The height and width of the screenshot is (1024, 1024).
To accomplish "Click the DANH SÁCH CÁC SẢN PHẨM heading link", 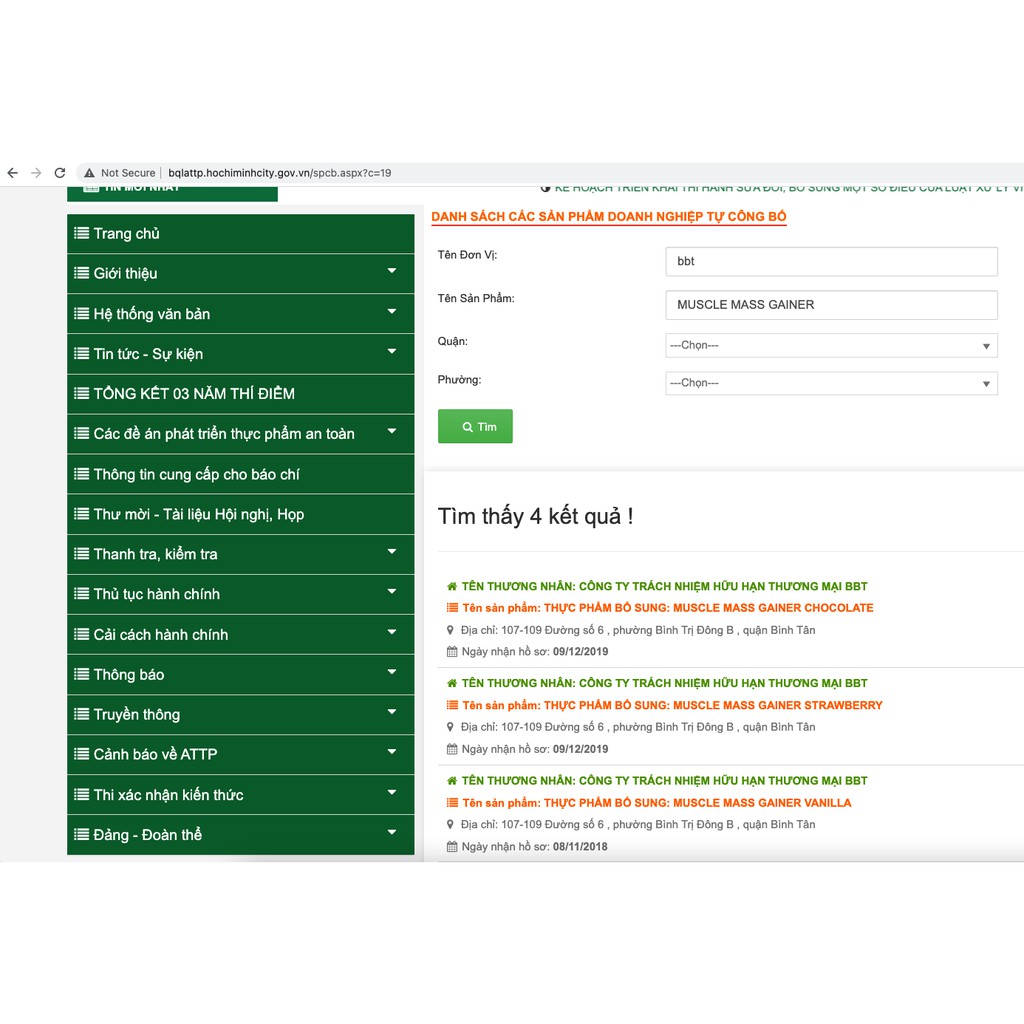I will (x=609, y=217).
